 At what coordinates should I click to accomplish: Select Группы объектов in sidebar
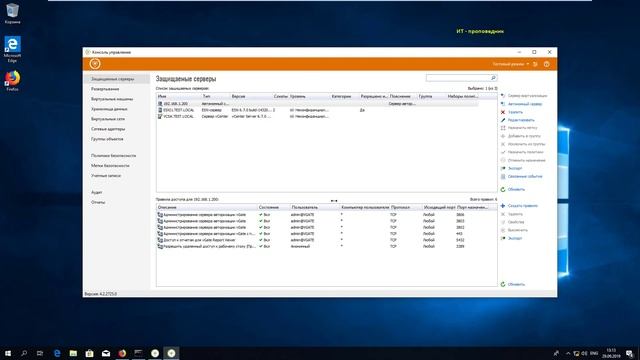coord(107,139)
